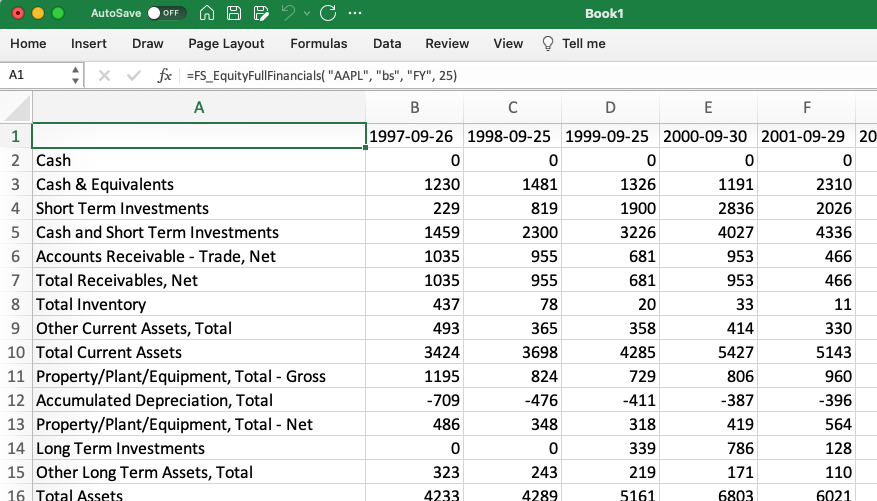Image resolution: width=877 pixels, height=501 pixels.
Task: Open the Undo history dropdown arrow
Action: coord(307,13)
